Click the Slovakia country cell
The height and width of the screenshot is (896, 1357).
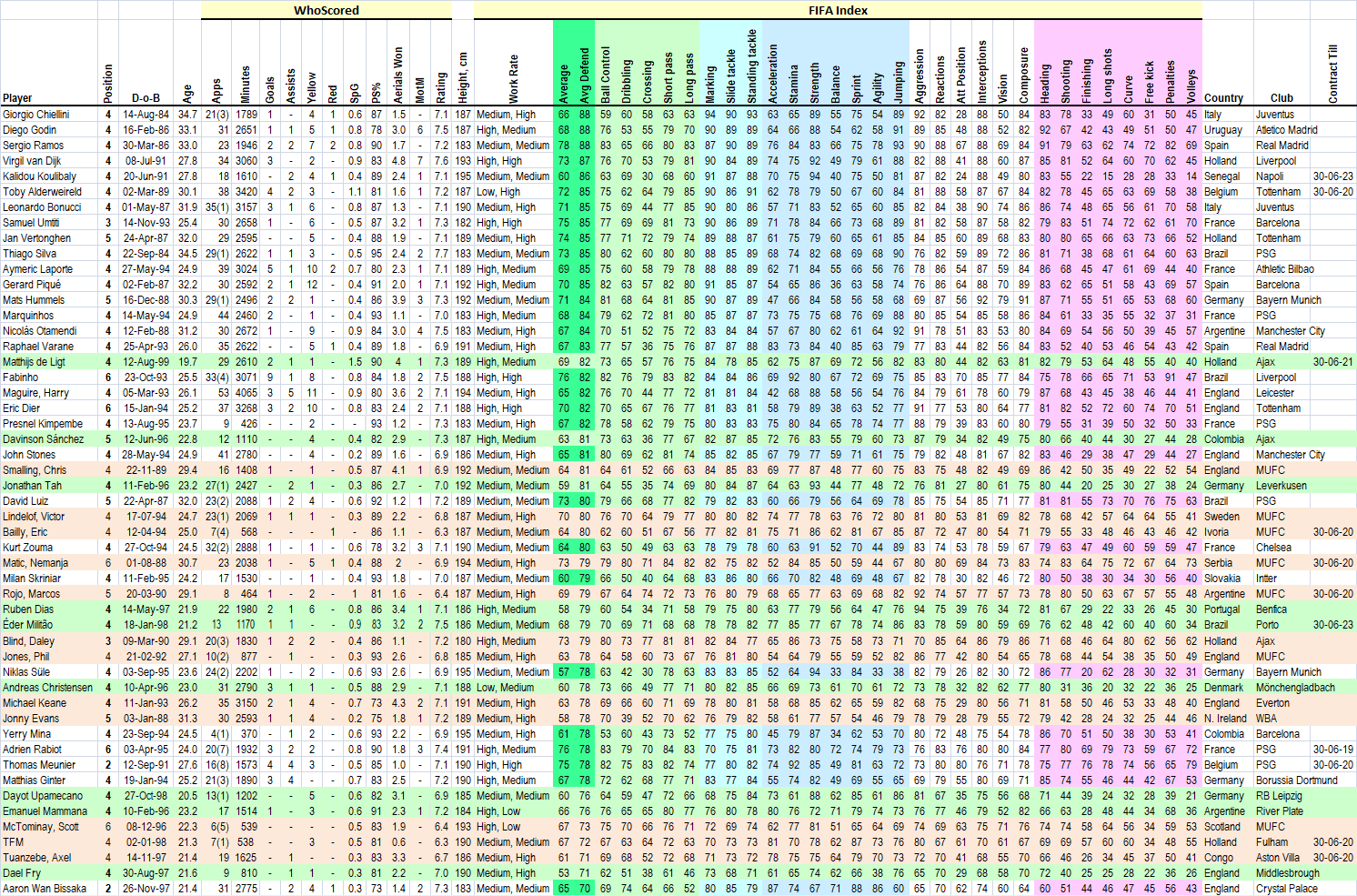pos(1229,579)
